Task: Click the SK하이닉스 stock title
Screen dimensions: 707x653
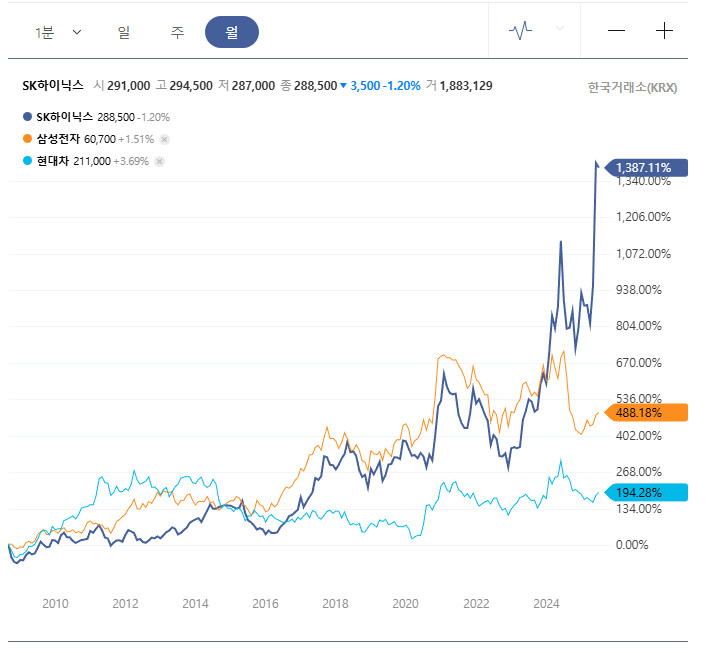Action: pyautogui.click(x=53, y=86)
